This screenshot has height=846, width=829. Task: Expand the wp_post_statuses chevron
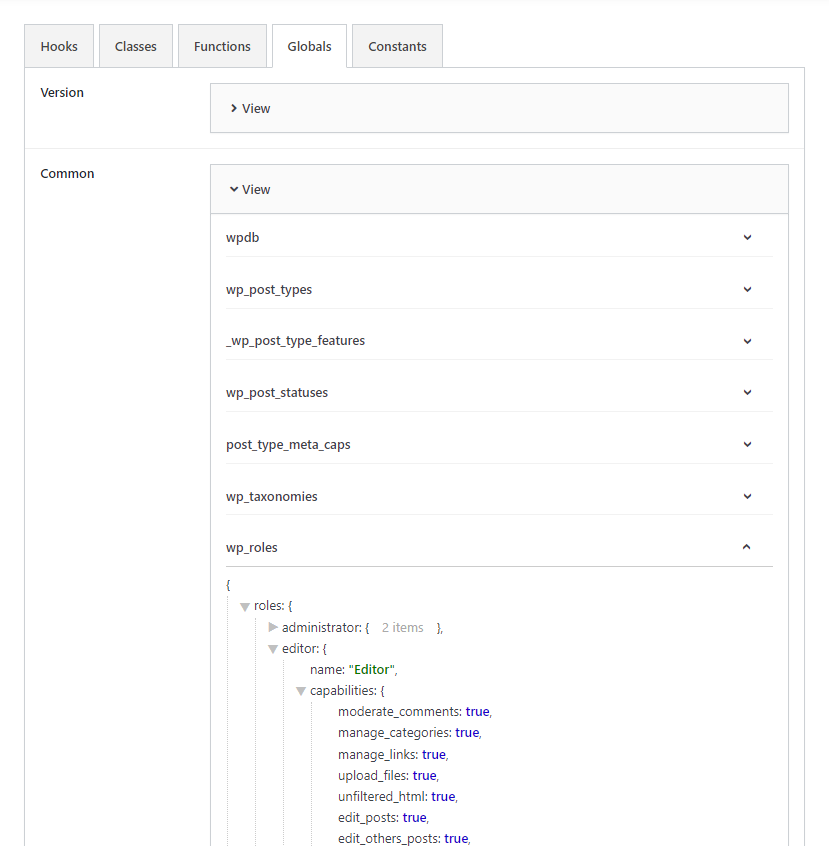point(747,392)
